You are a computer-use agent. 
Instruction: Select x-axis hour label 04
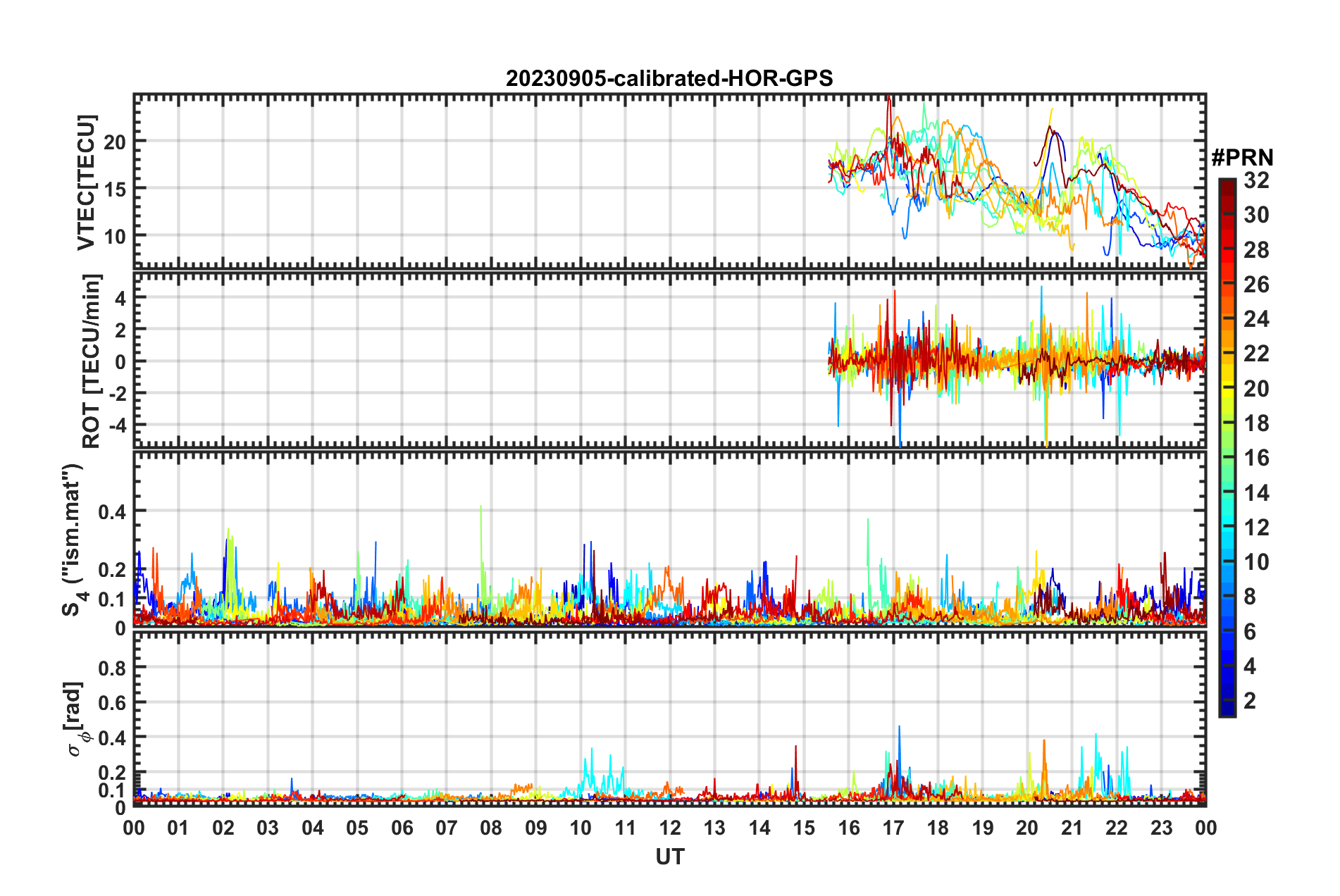pyautogui.click(x=313, y=828)
